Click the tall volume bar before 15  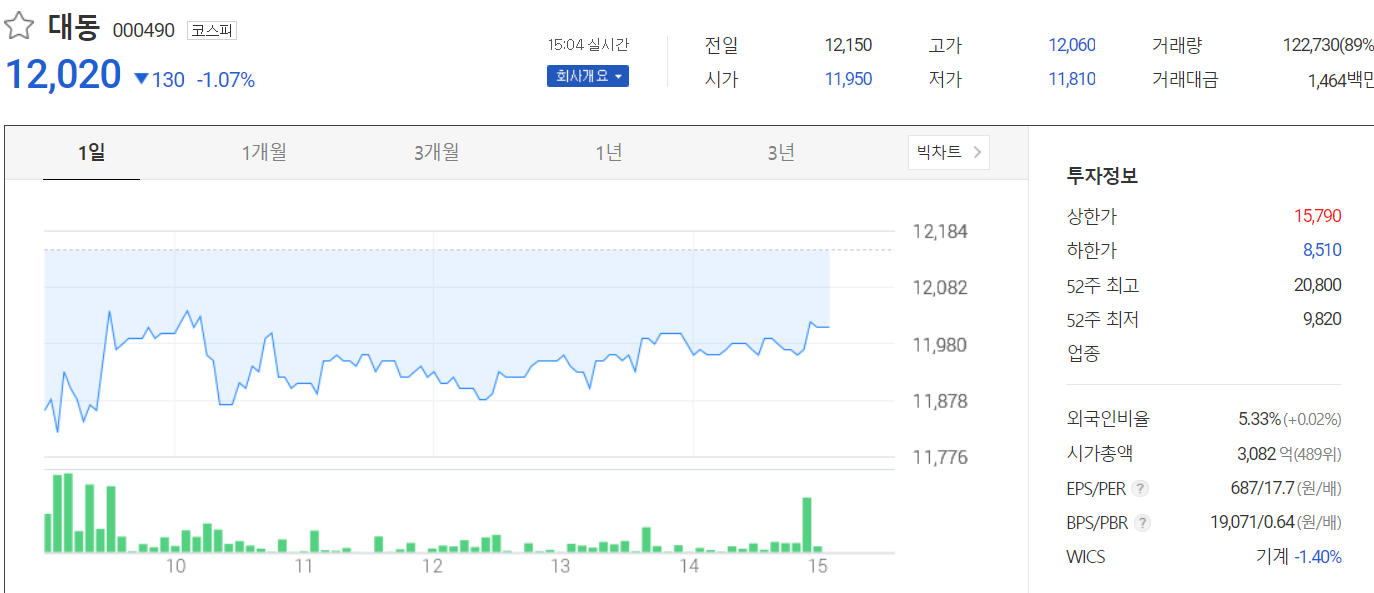coord(807,524)
